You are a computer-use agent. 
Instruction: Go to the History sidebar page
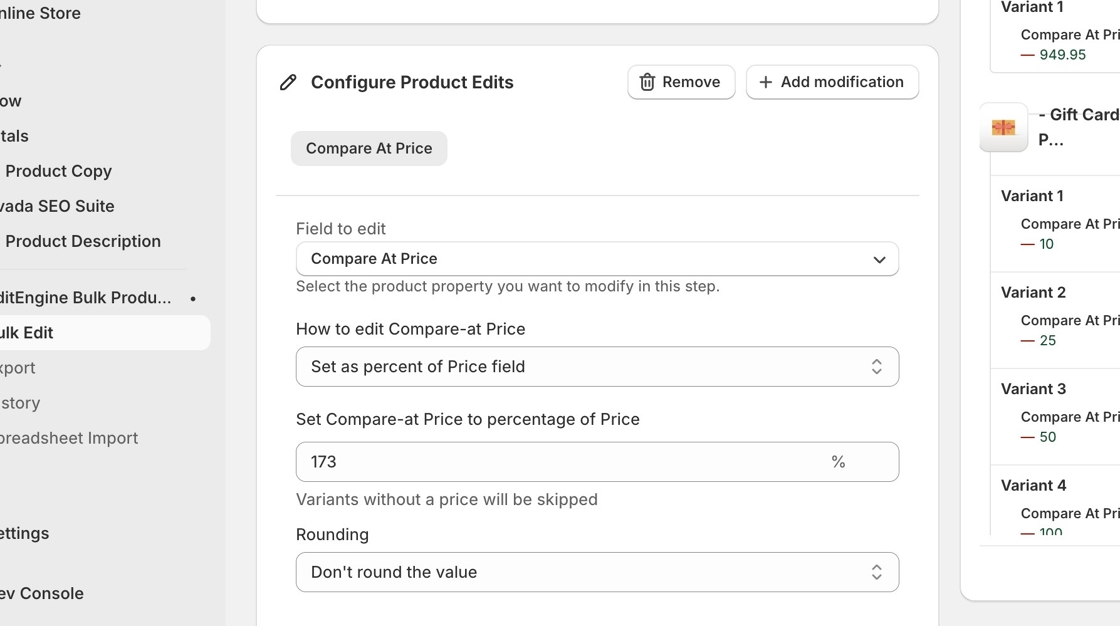[x=20, y=403]
